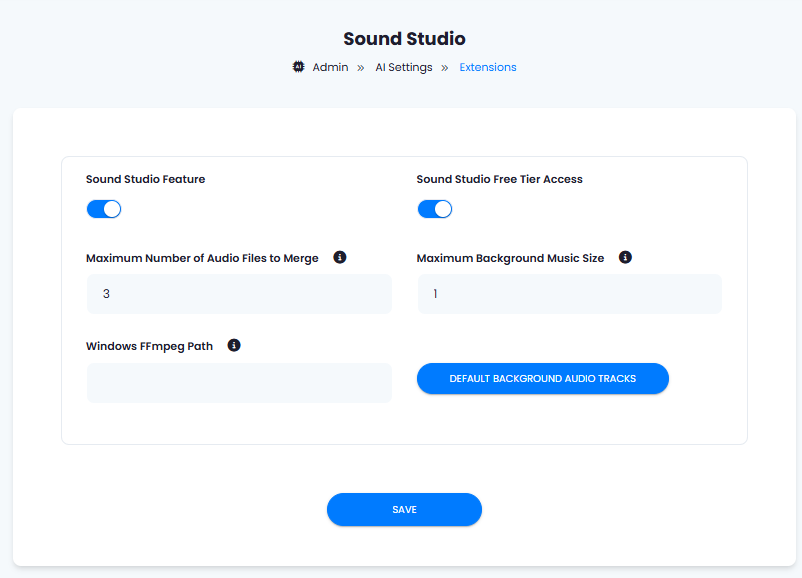Click the Windows FFmpeg Path label text

(149, 346)
